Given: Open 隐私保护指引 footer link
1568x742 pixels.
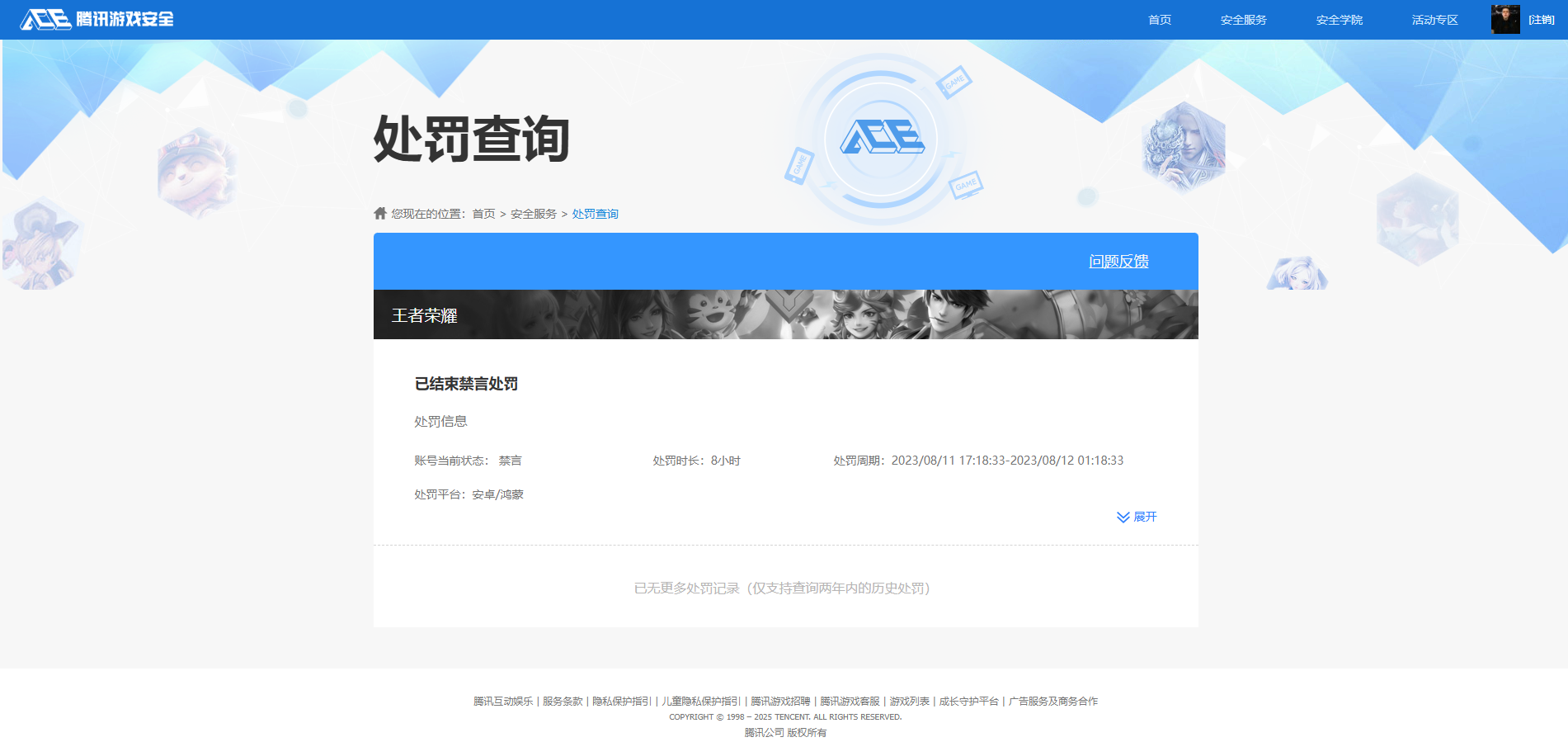Looking at the screenshot, I should click(x=622, y=702).
